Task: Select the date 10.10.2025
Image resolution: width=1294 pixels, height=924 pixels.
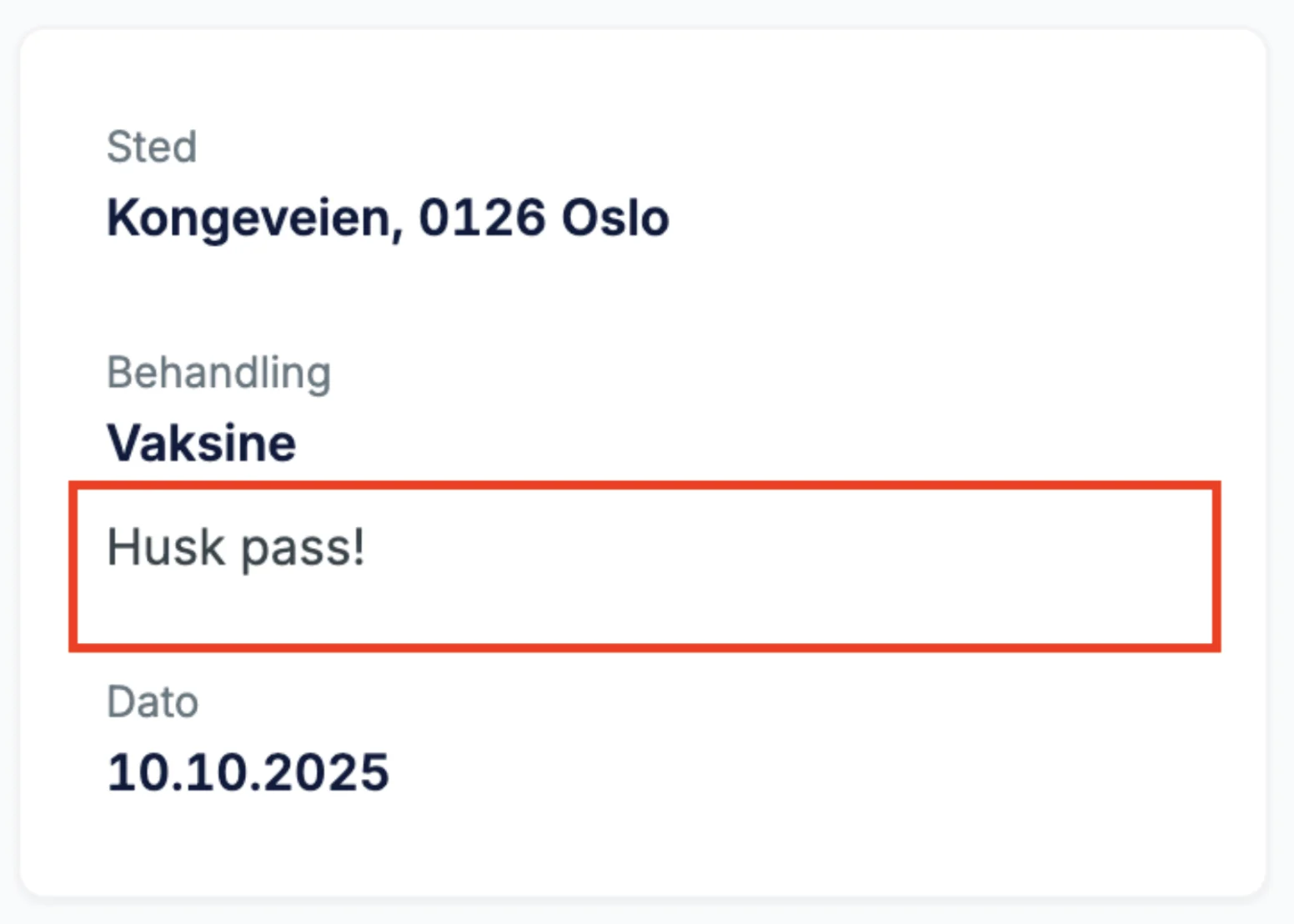Action: [x=248, y=772]
